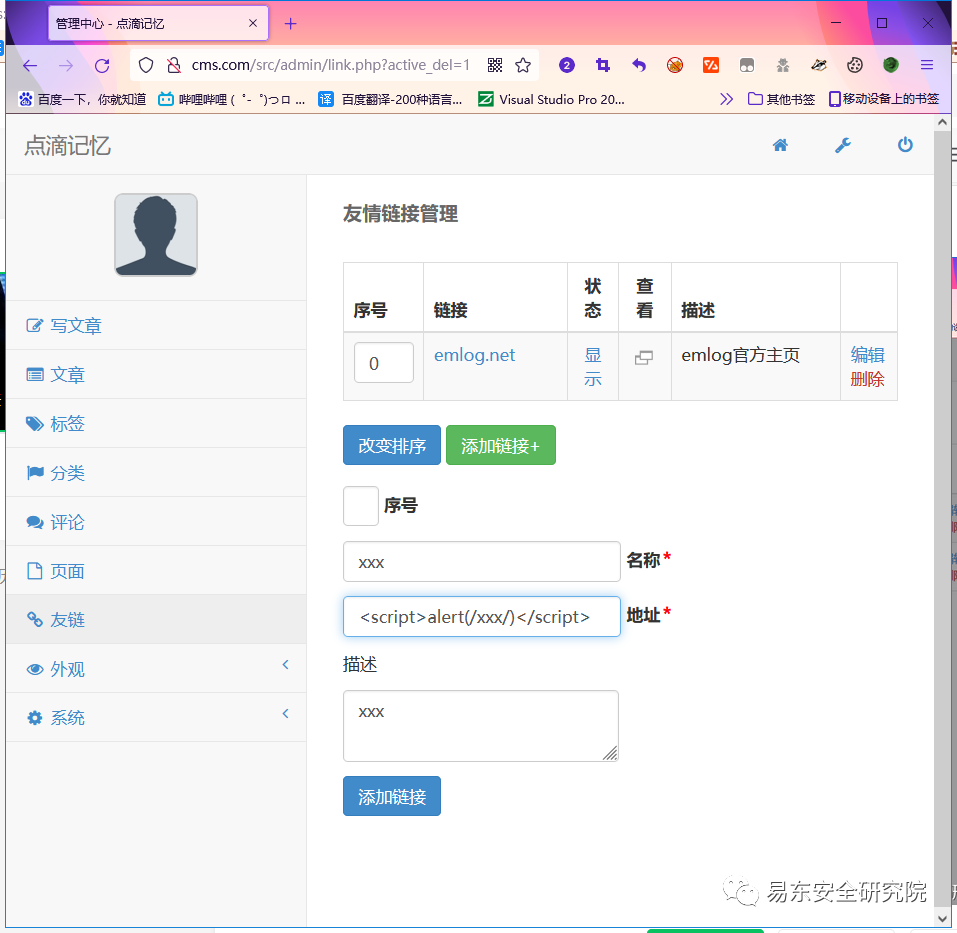Click the page scrollbar up arrow
957x933 pixels.
click(x=942, y=122)
